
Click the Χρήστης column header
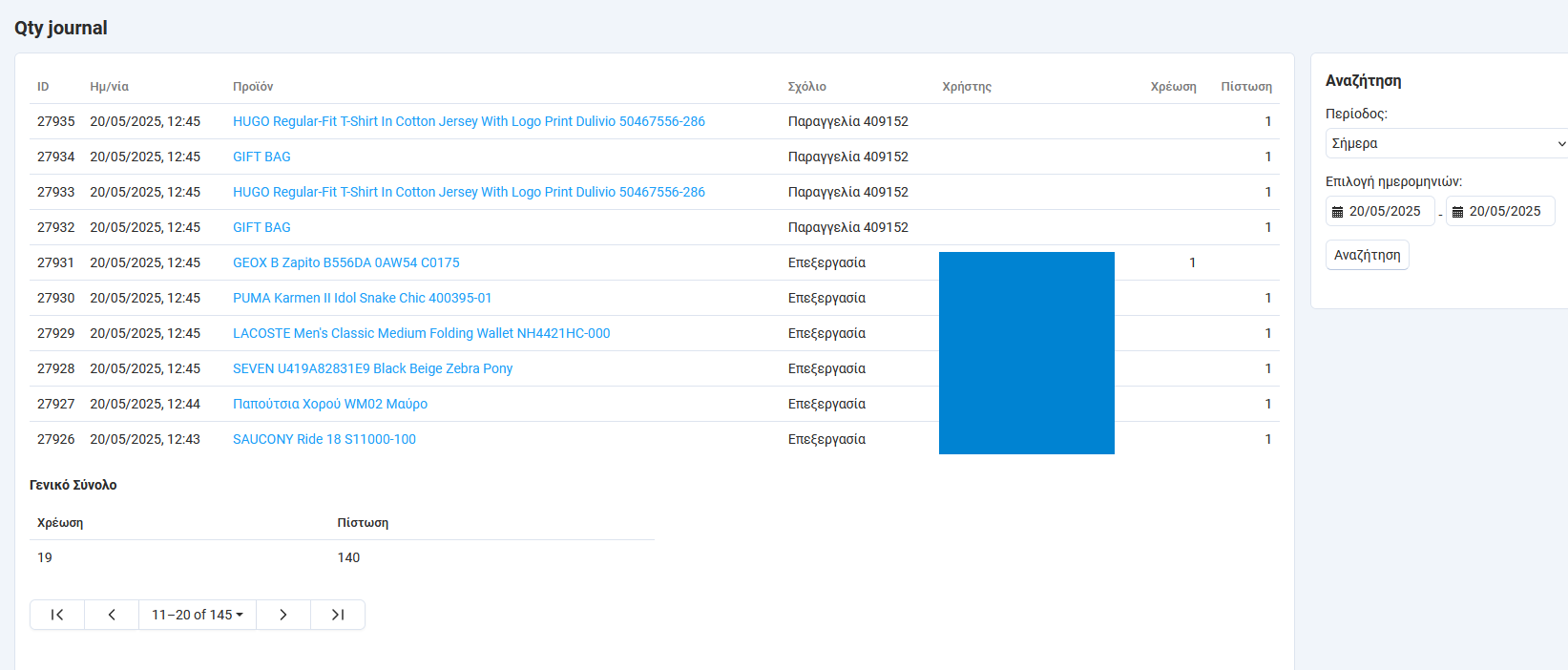[967, 87]
